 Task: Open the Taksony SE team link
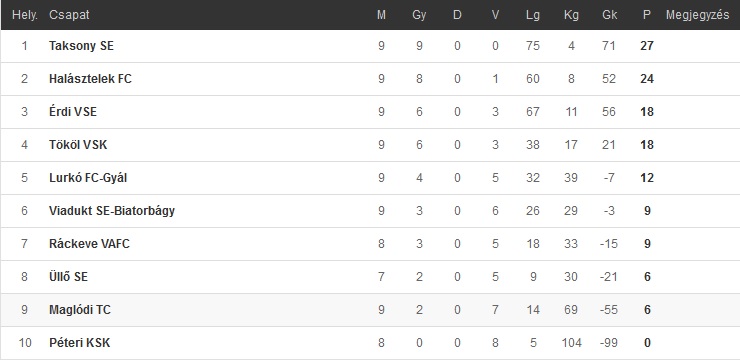[x=81, y=46]
